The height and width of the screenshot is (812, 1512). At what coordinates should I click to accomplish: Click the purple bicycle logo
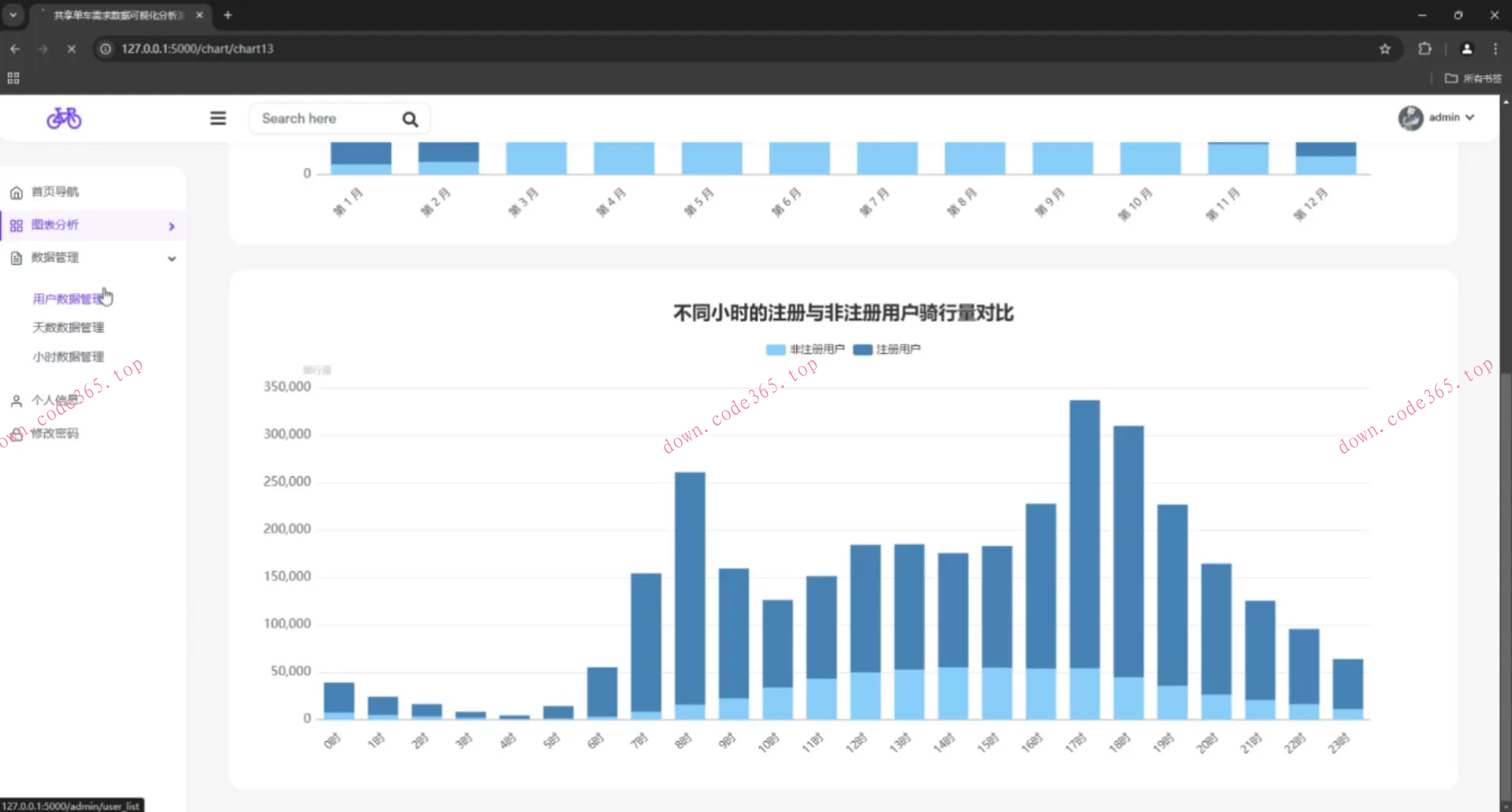(x=64, y=118)
